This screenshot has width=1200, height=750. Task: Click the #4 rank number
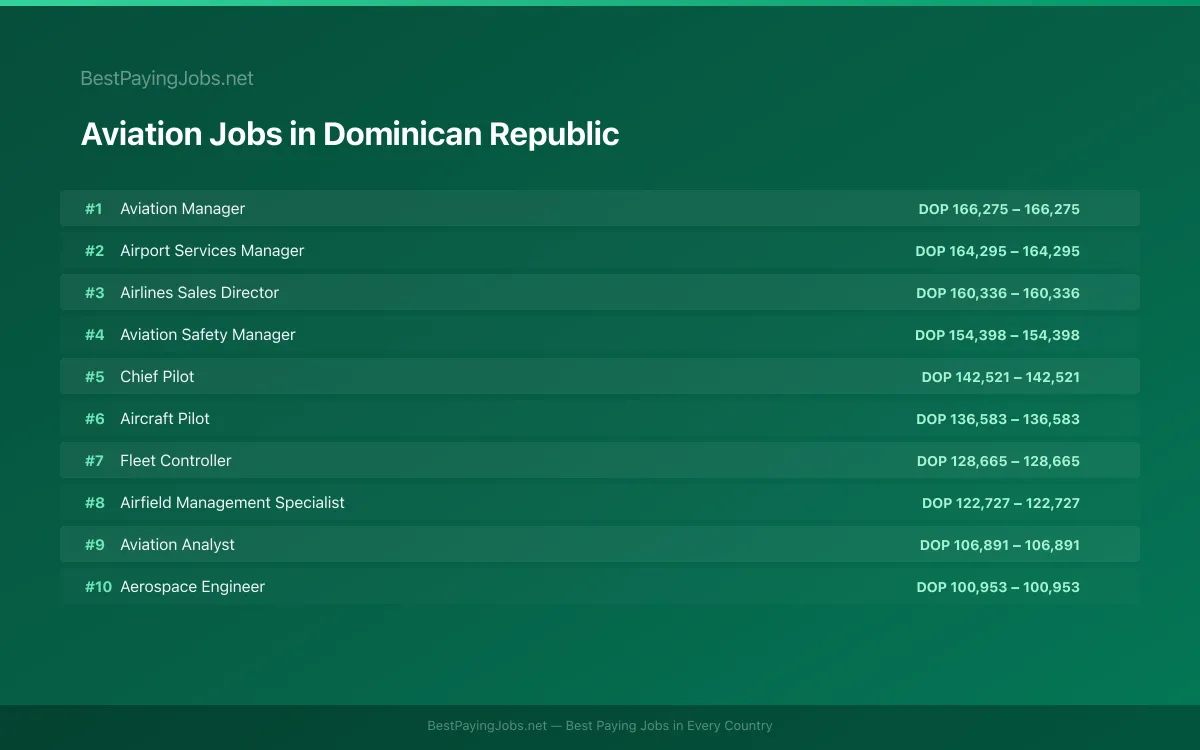(94, 335)
